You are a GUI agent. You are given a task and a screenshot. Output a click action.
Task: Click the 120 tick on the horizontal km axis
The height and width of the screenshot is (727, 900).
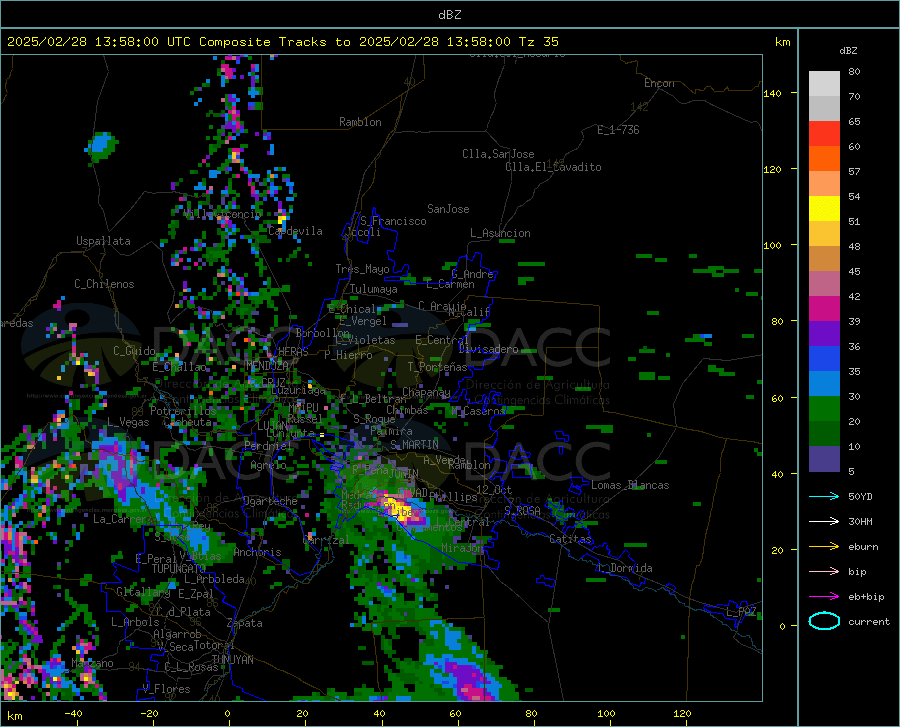[x=682, y=713]
